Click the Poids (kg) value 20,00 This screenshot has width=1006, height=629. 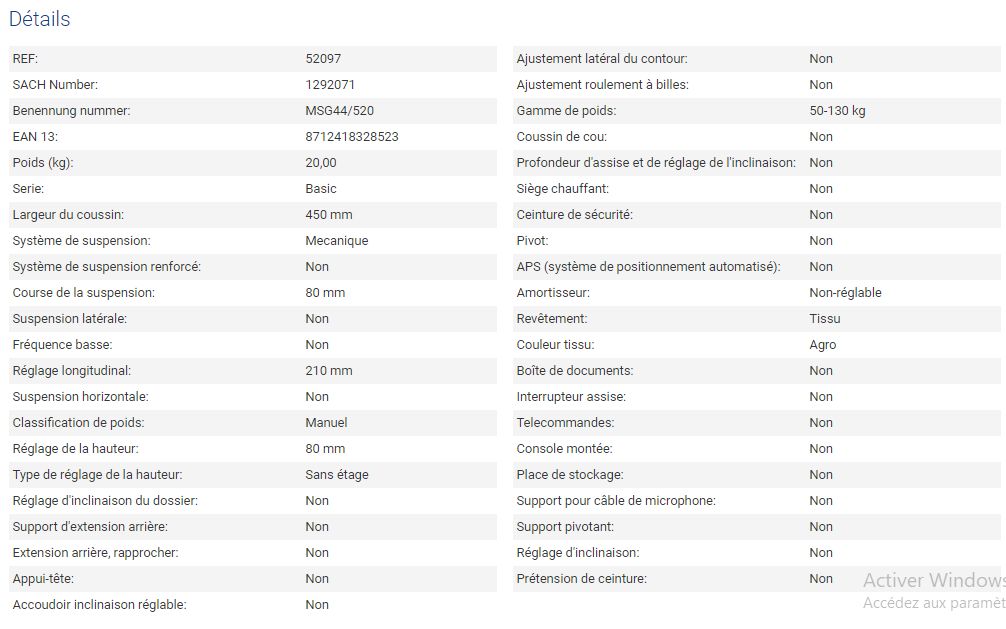pyautogui.click(x=321, y=163)
